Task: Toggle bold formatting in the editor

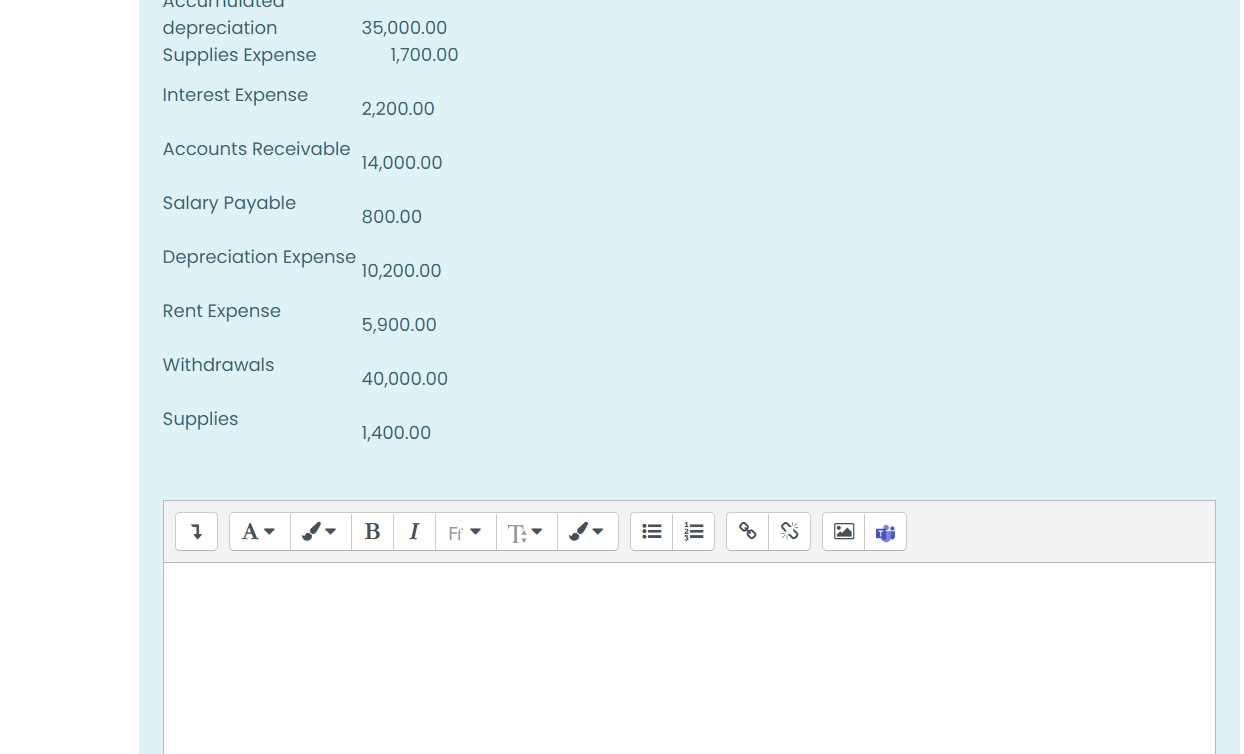Action: tap(372, 531)
